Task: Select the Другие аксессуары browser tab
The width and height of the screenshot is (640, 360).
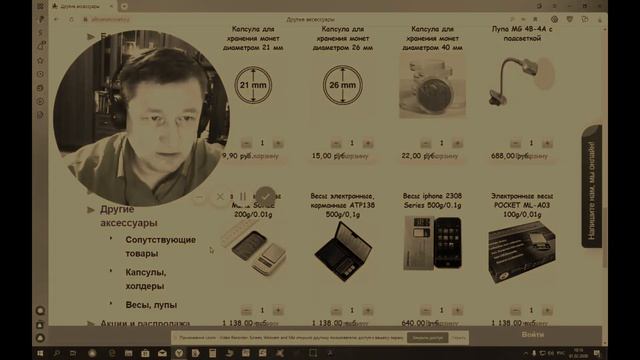Action: [83, 6]
